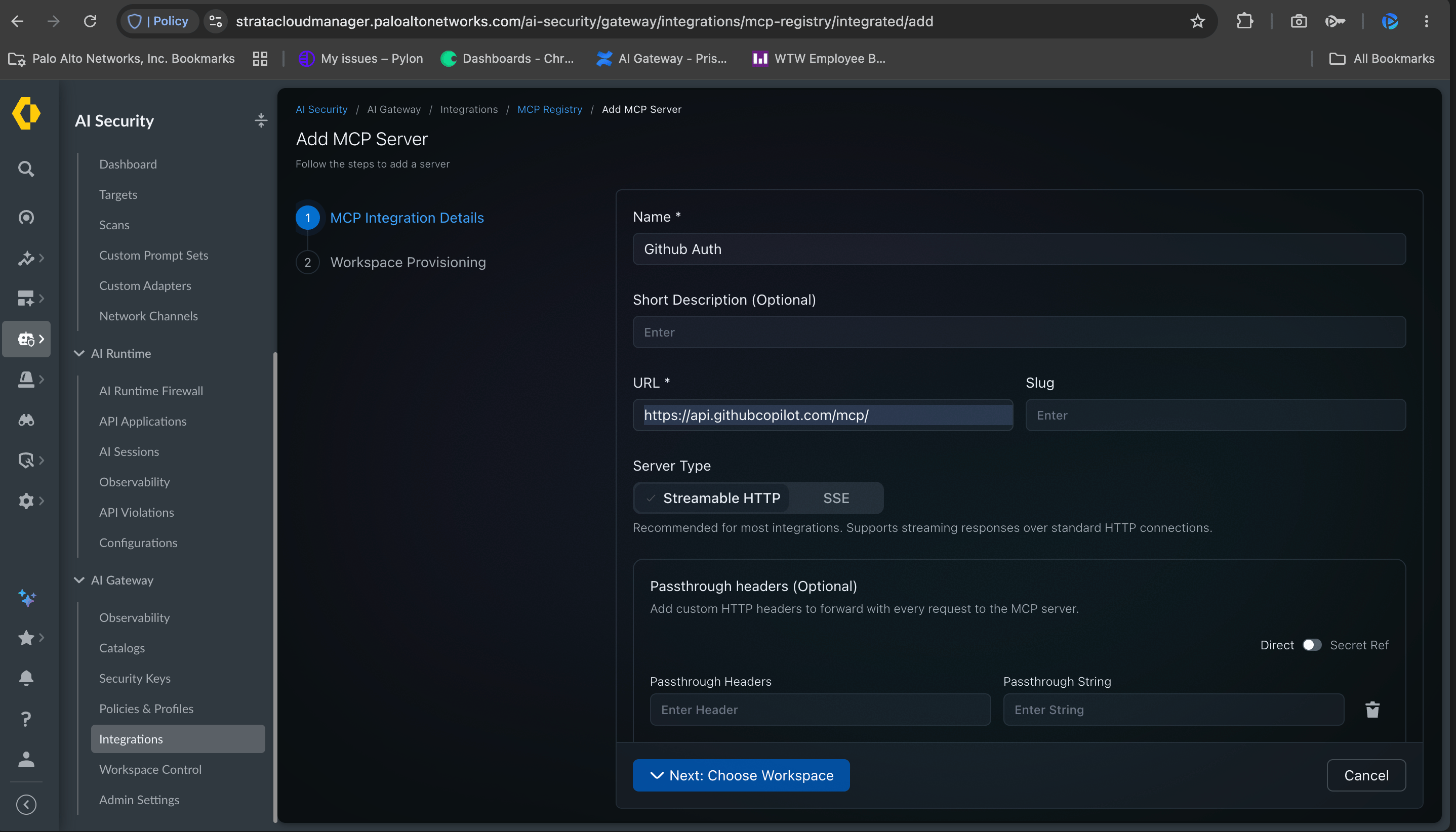Select Streamable HTTP server type
The width and height of the screenshot is (1456, 832).
coord(712,497)
